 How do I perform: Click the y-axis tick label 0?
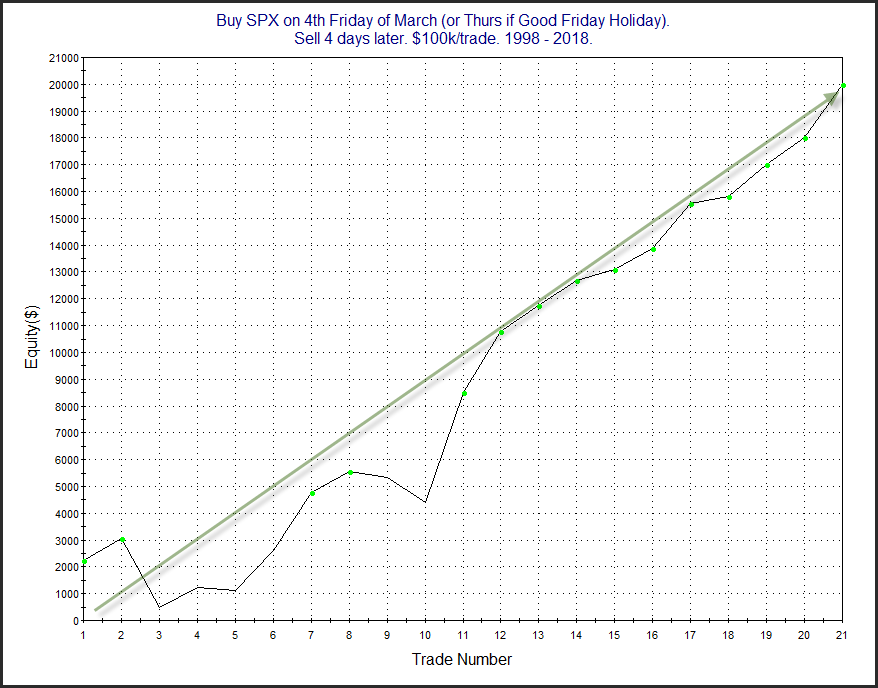(74, 621)
